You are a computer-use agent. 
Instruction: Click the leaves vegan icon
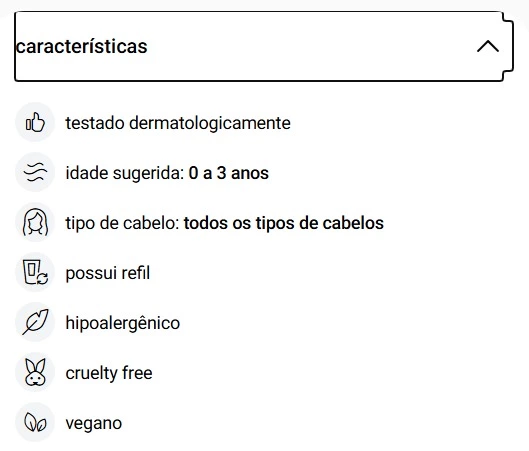coord(35,422)
